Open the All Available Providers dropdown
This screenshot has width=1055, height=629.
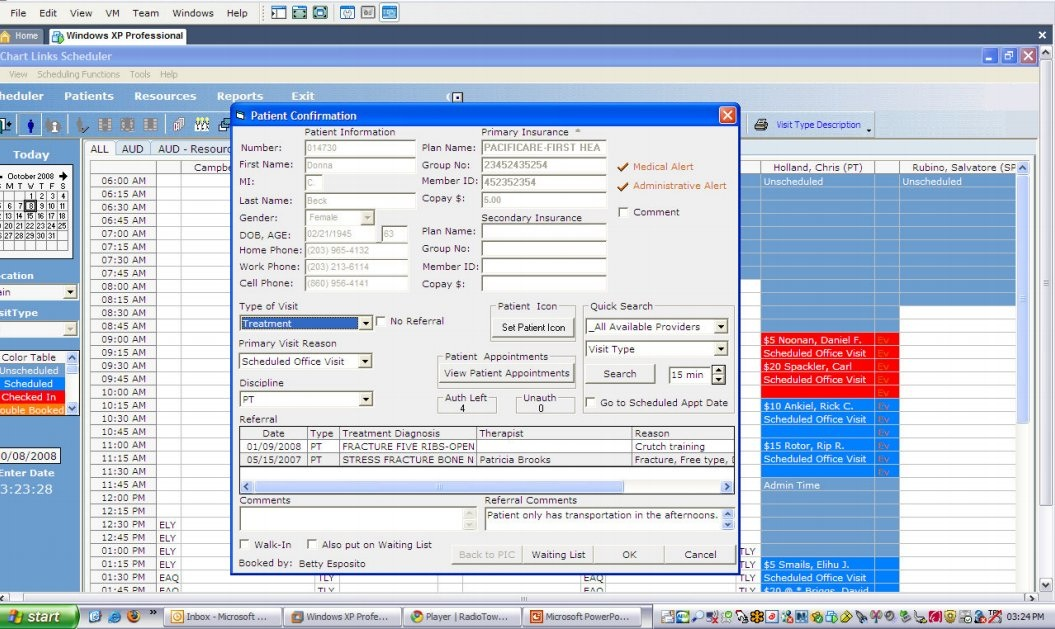(x=721, y=326)
